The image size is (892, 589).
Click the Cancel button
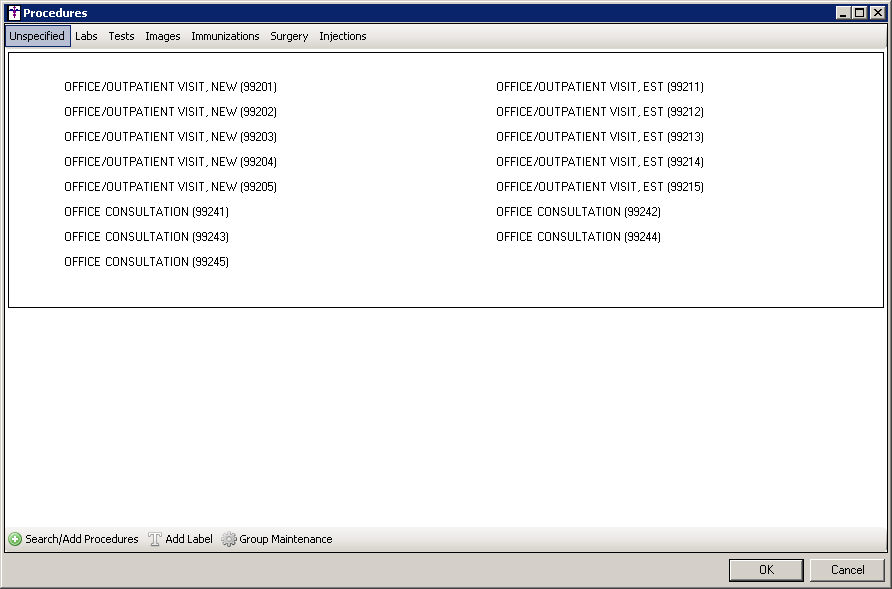[847, 570]
